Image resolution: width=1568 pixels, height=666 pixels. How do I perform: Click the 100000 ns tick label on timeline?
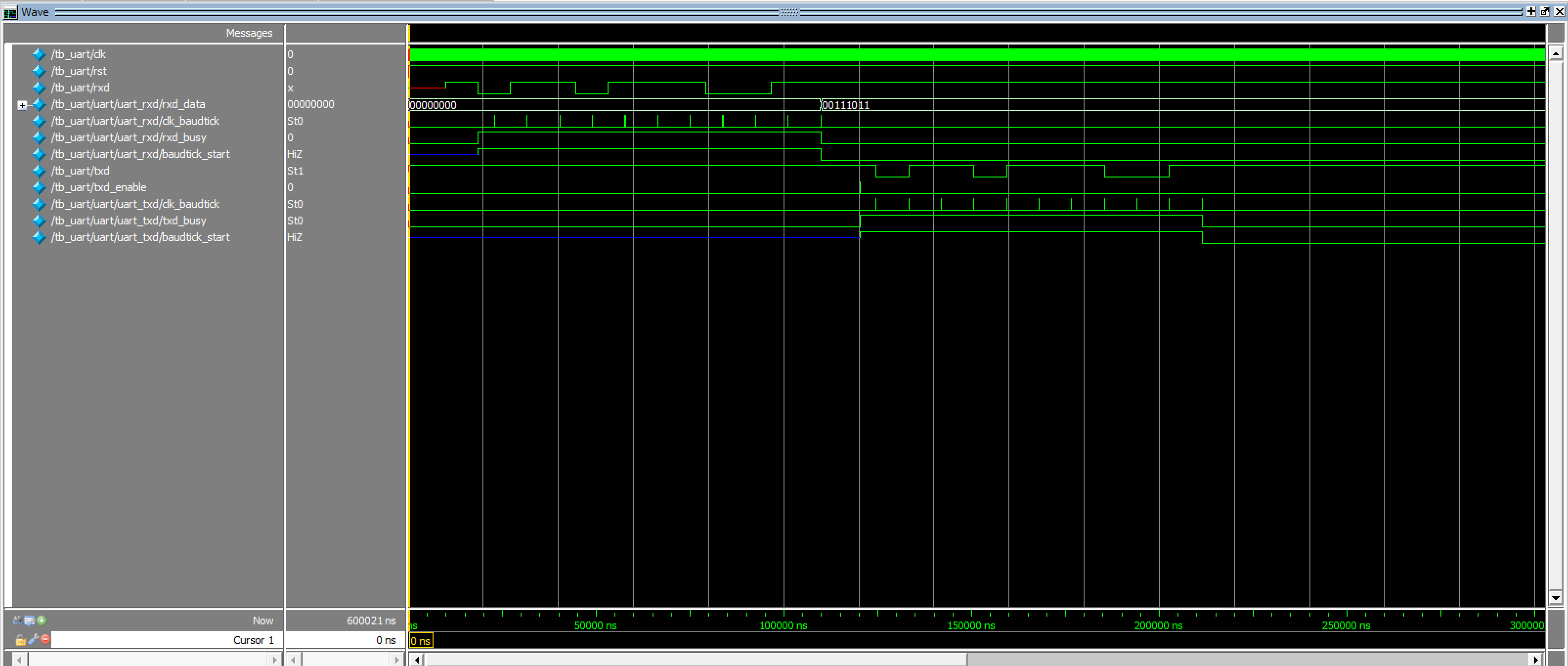click(x=784, y=625)
